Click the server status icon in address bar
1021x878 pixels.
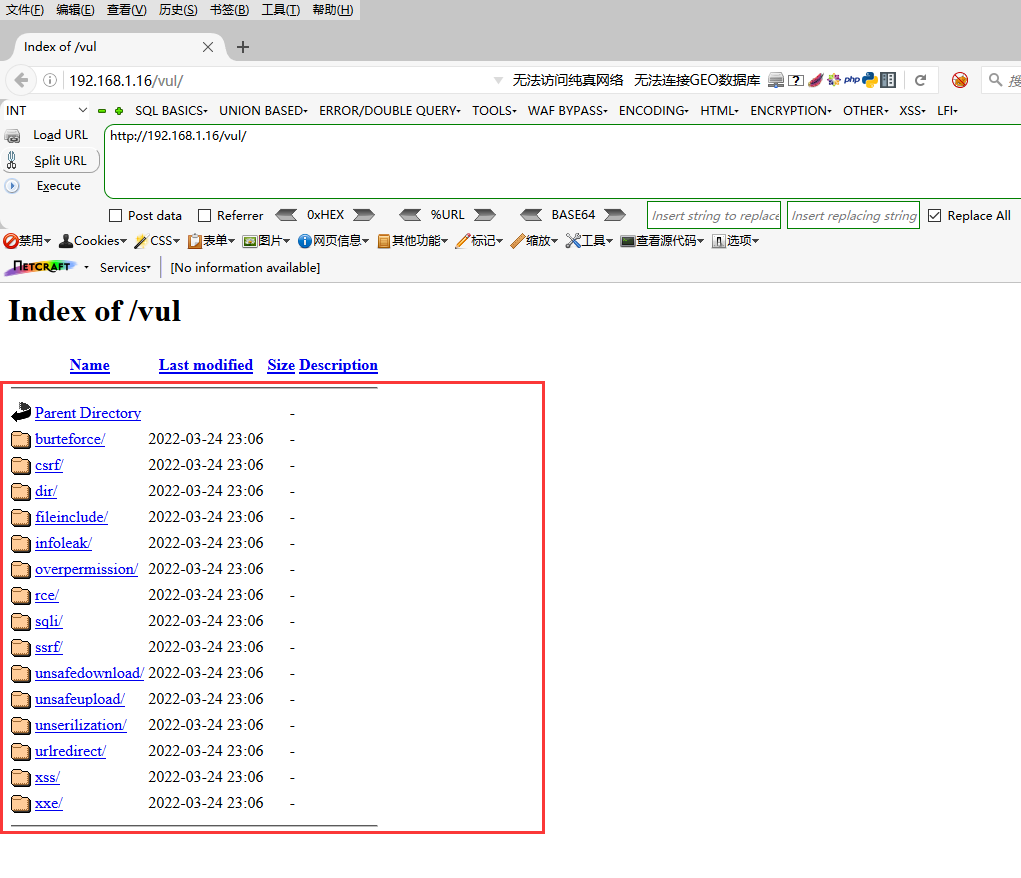tap(776, 80)
